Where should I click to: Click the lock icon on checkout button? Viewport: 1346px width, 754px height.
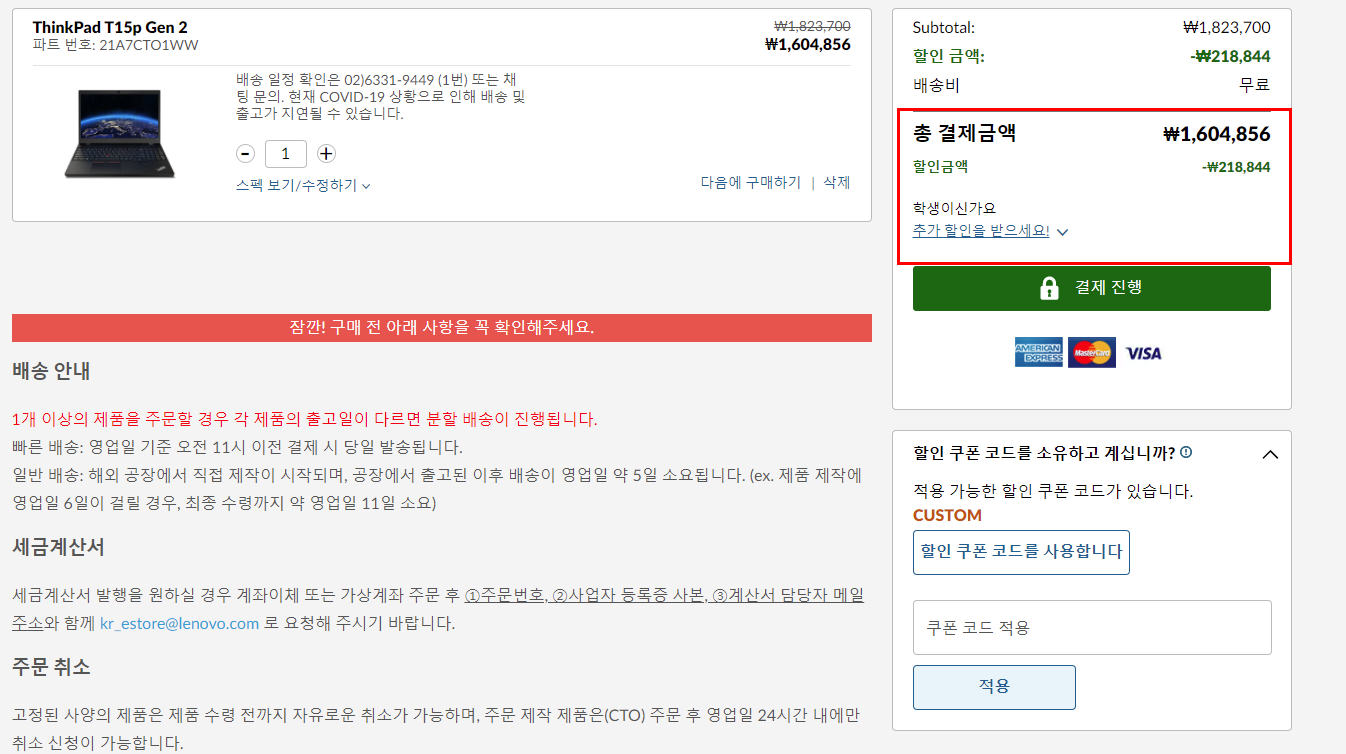(x=1049, y=288)
